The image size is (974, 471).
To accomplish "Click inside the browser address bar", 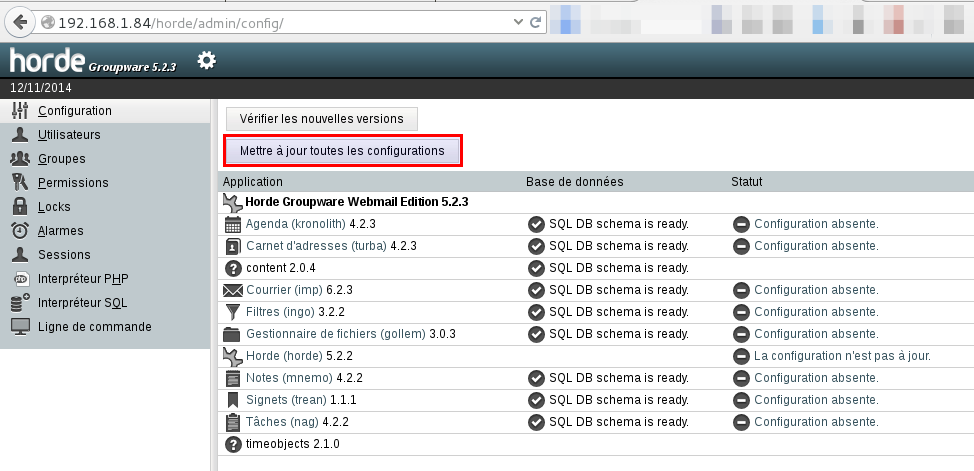I will pyautogui.click(x=280, y=22).
